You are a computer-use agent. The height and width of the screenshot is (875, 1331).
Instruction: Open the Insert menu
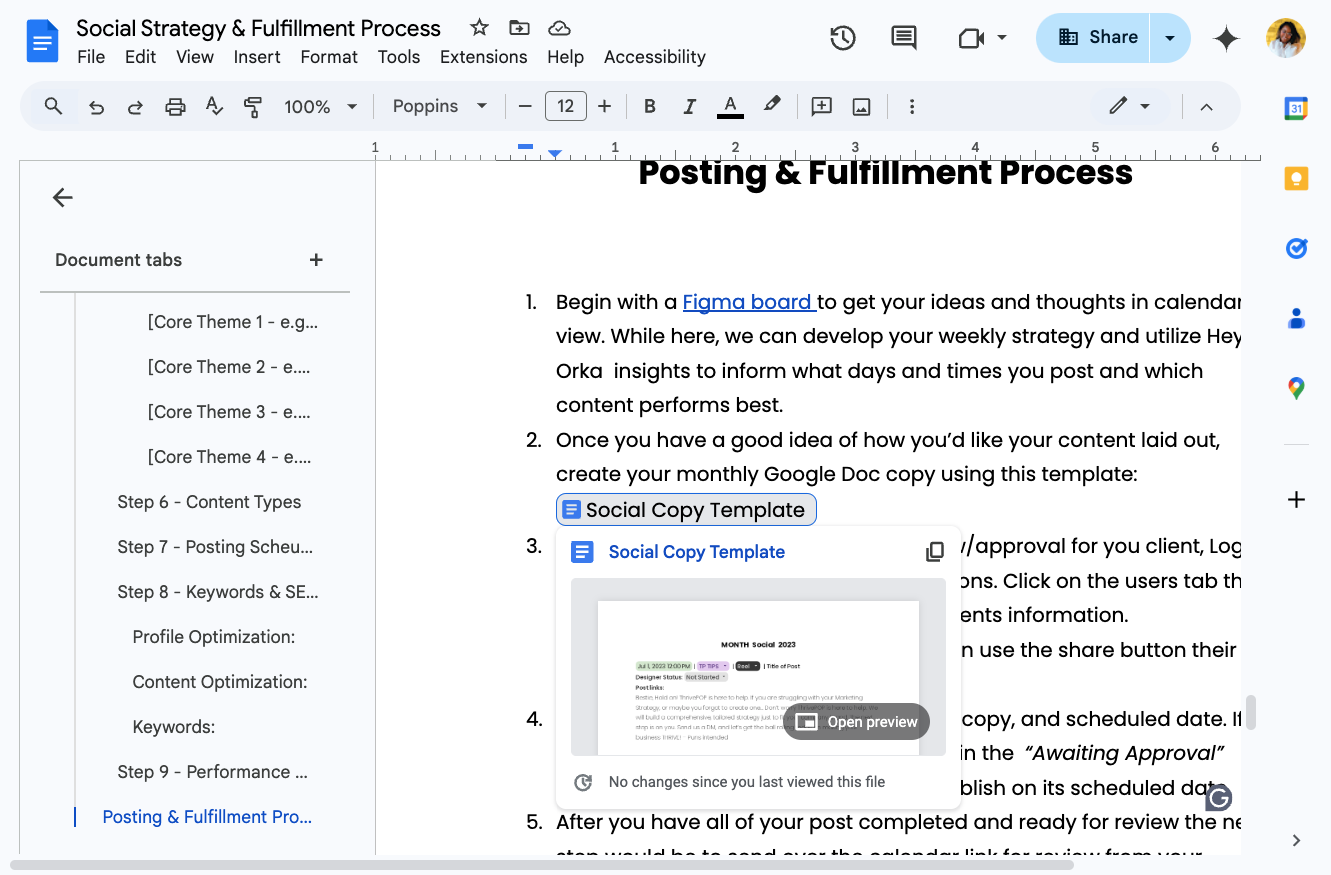pos(257,57)
